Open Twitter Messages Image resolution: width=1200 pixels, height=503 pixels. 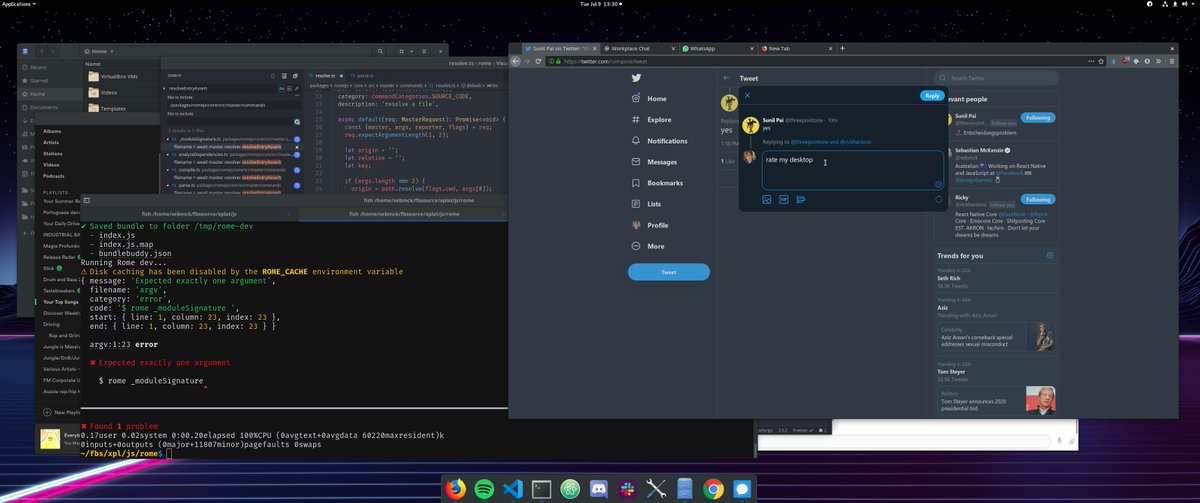(655, 162)
